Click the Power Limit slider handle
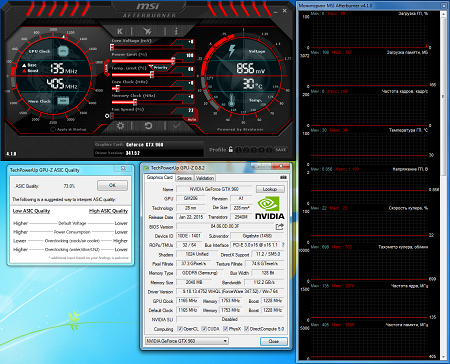Image resolution: width=450 pixels, height=364 pixels. [173, 61]
